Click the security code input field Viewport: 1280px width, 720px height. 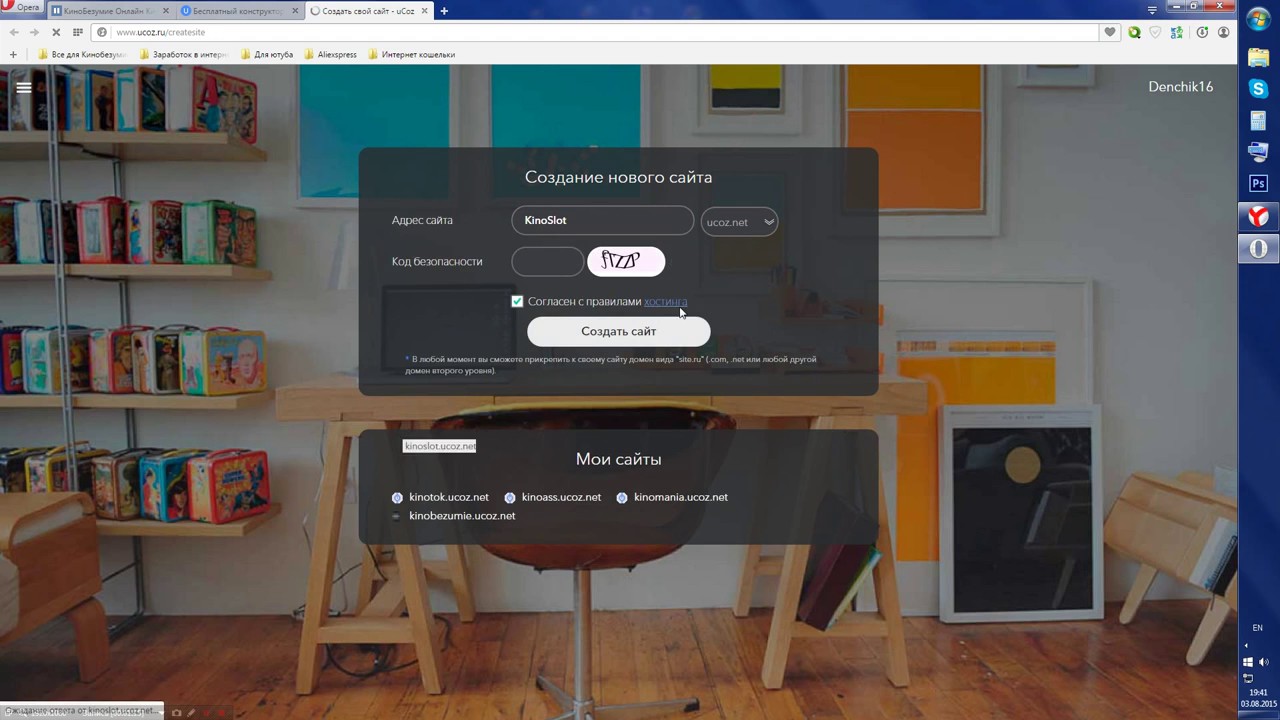pyautogui.click(x=547, y=262)
